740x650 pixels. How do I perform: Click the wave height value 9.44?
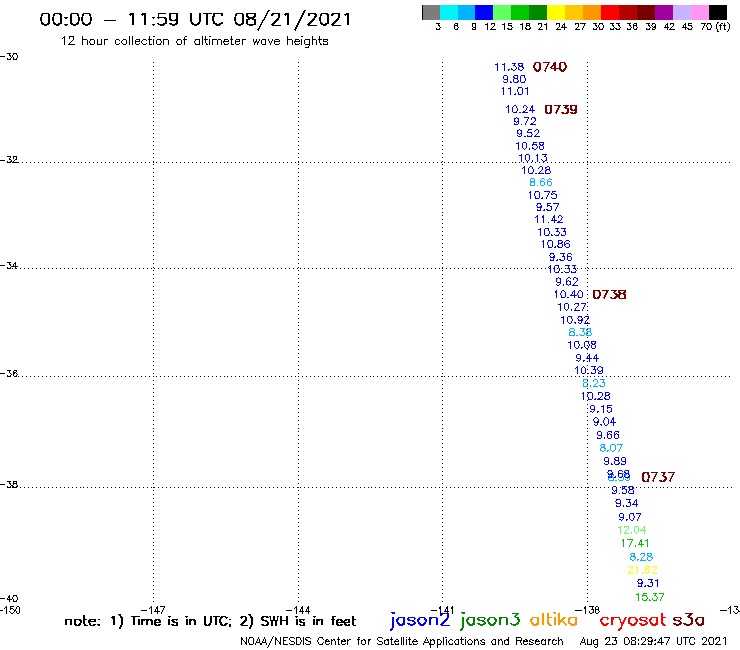pyautogui.click(x=587, y=358)
